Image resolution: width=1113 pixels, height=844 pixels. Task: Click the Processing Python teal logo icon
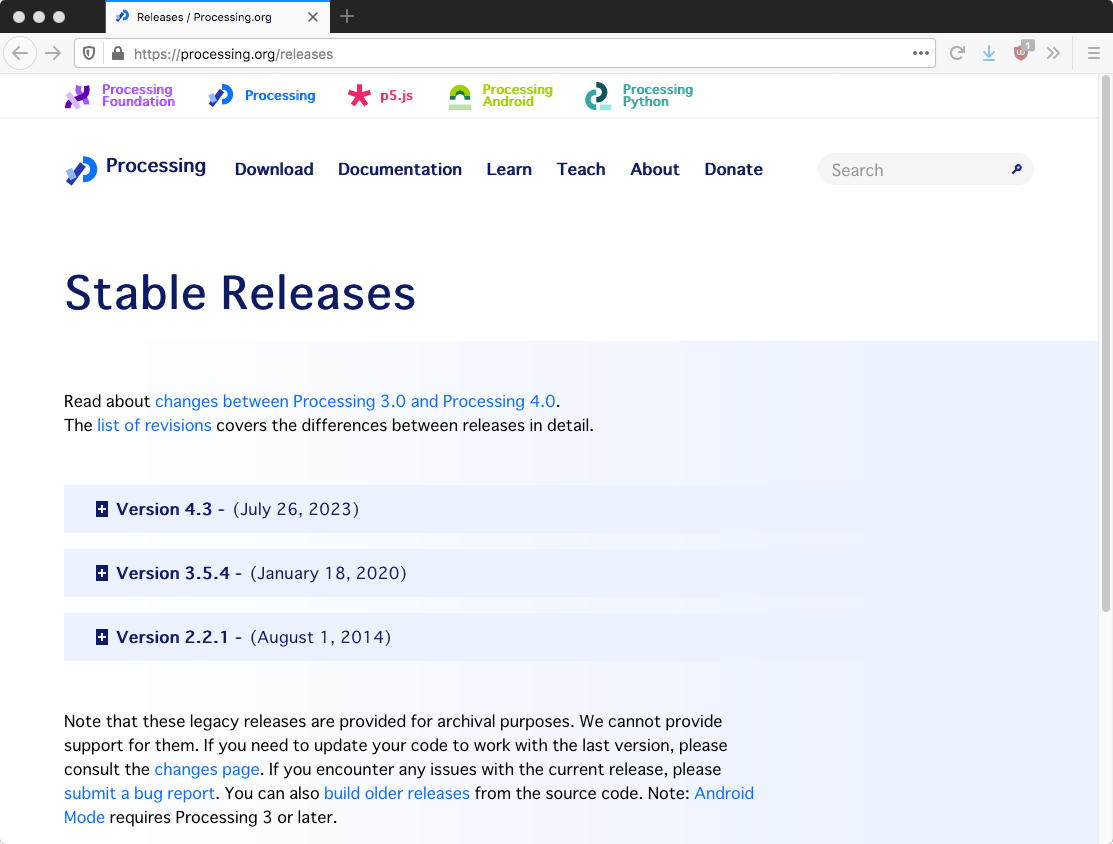point(598,96)
